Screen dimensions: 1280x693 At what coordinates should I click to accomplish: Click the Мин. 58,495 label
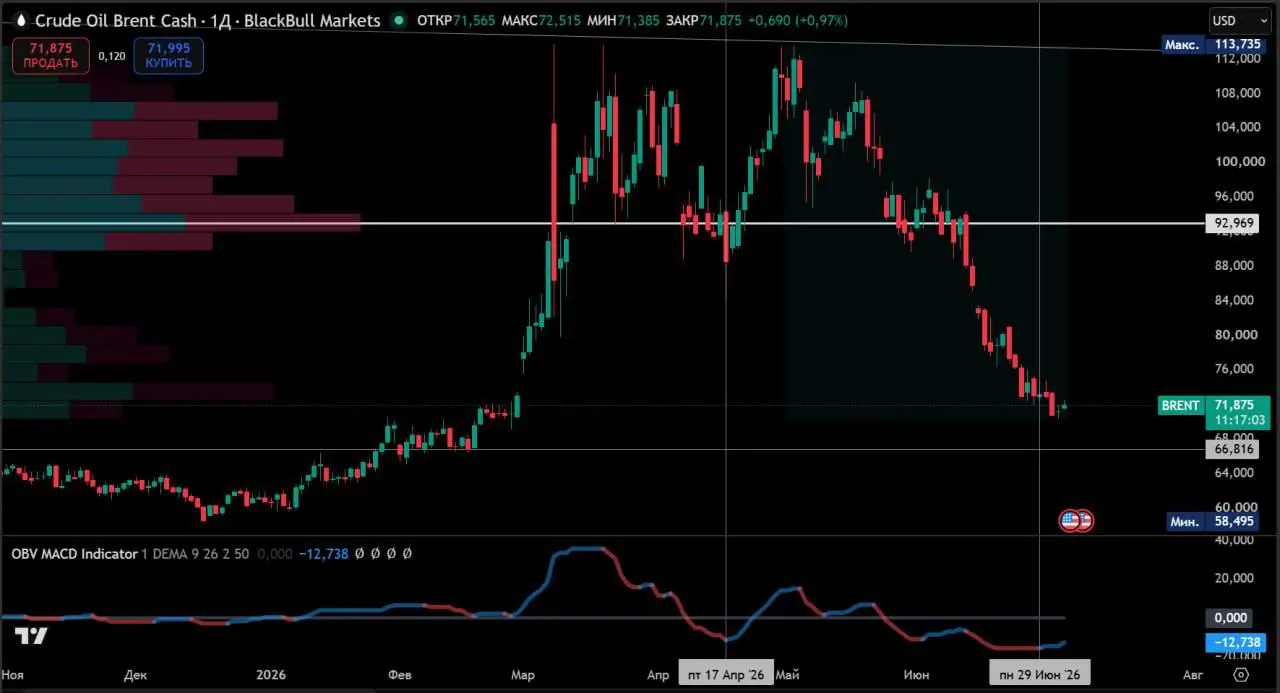1213,521
